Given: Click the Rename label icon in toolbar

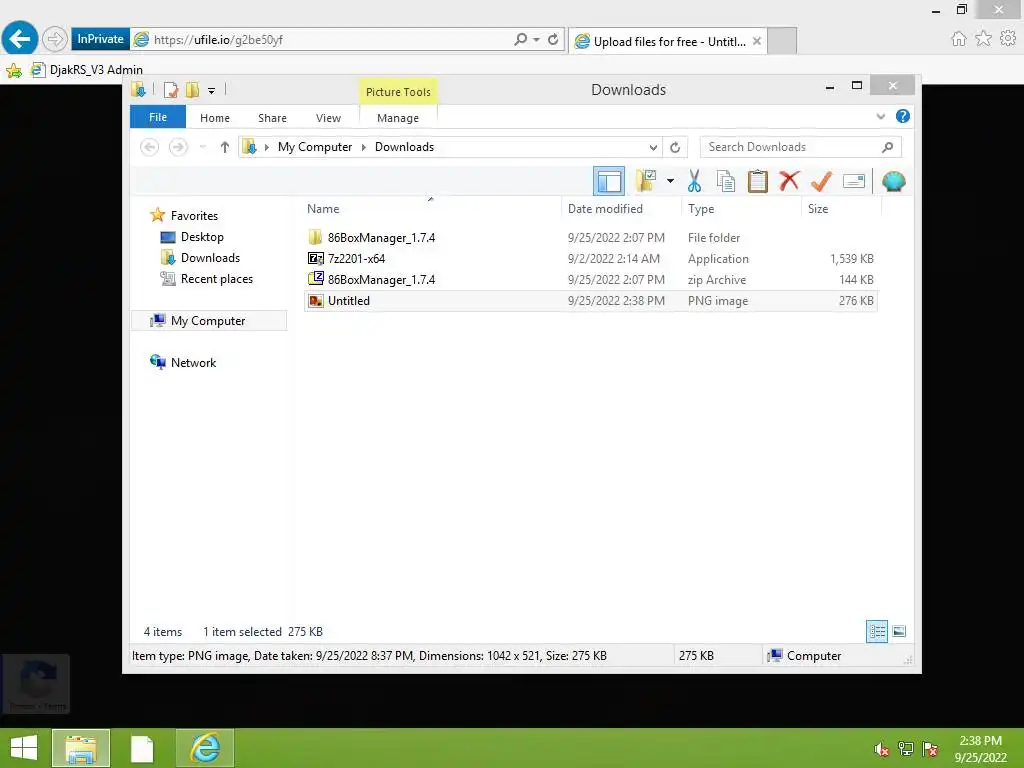Looking at the screenshot, I should click(x=854, y=181).
